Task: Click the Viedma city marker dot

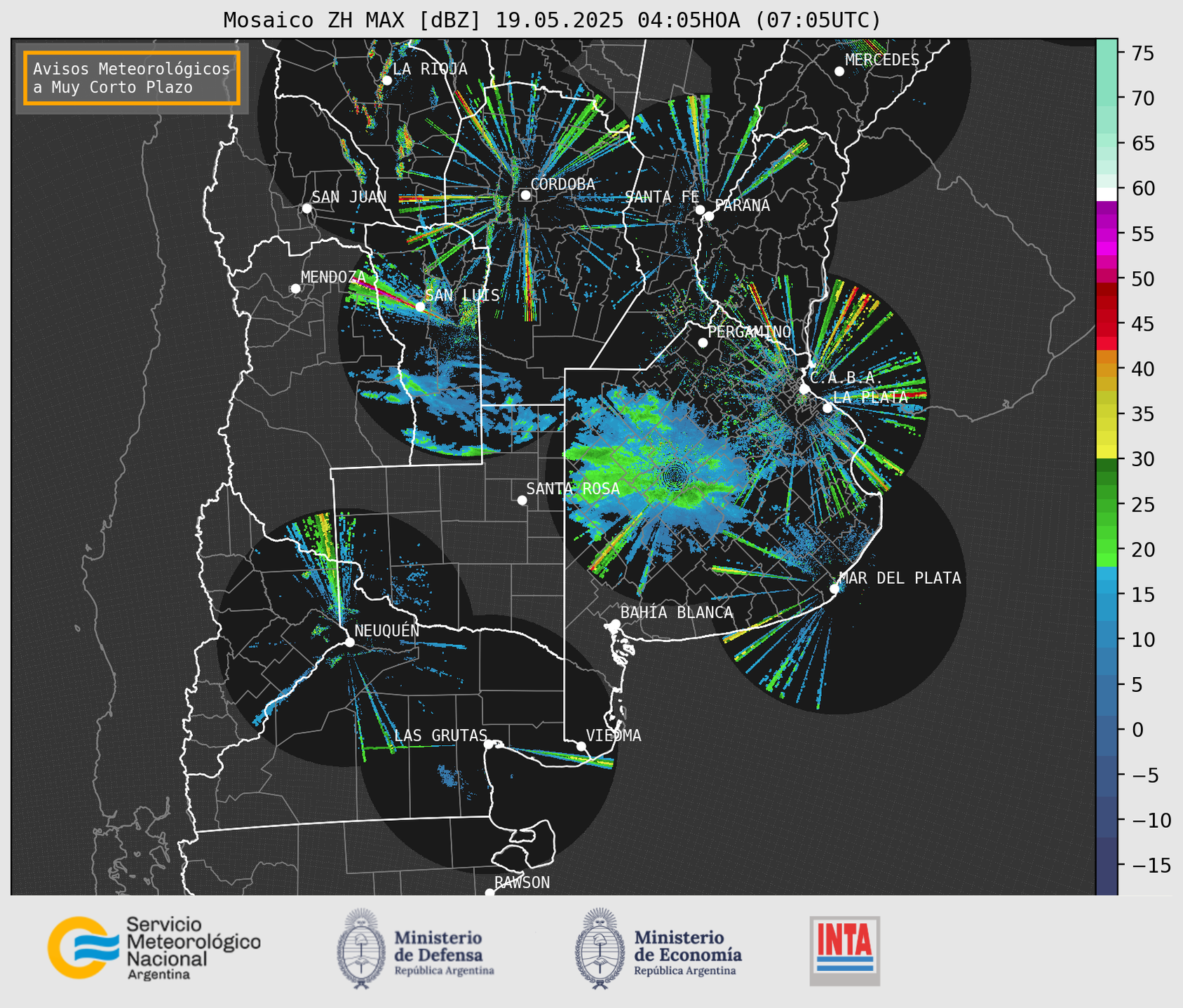Action: 581,746
